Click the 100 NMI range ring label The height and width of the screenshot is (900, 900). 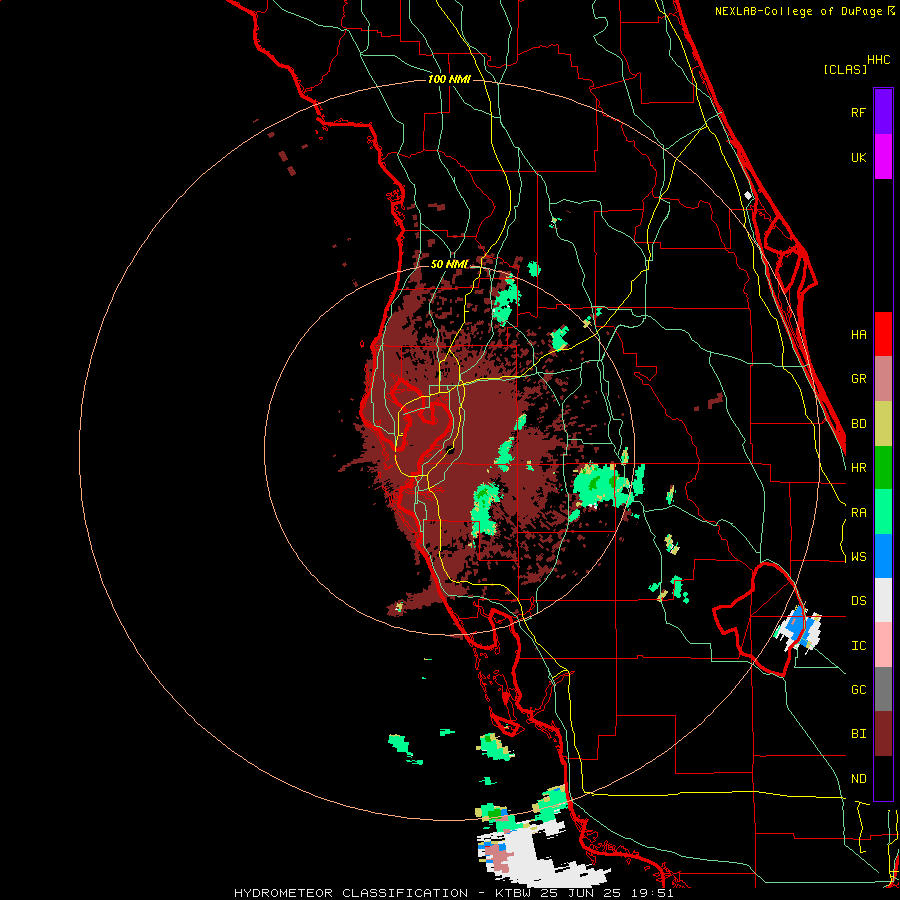click(449, 79)
